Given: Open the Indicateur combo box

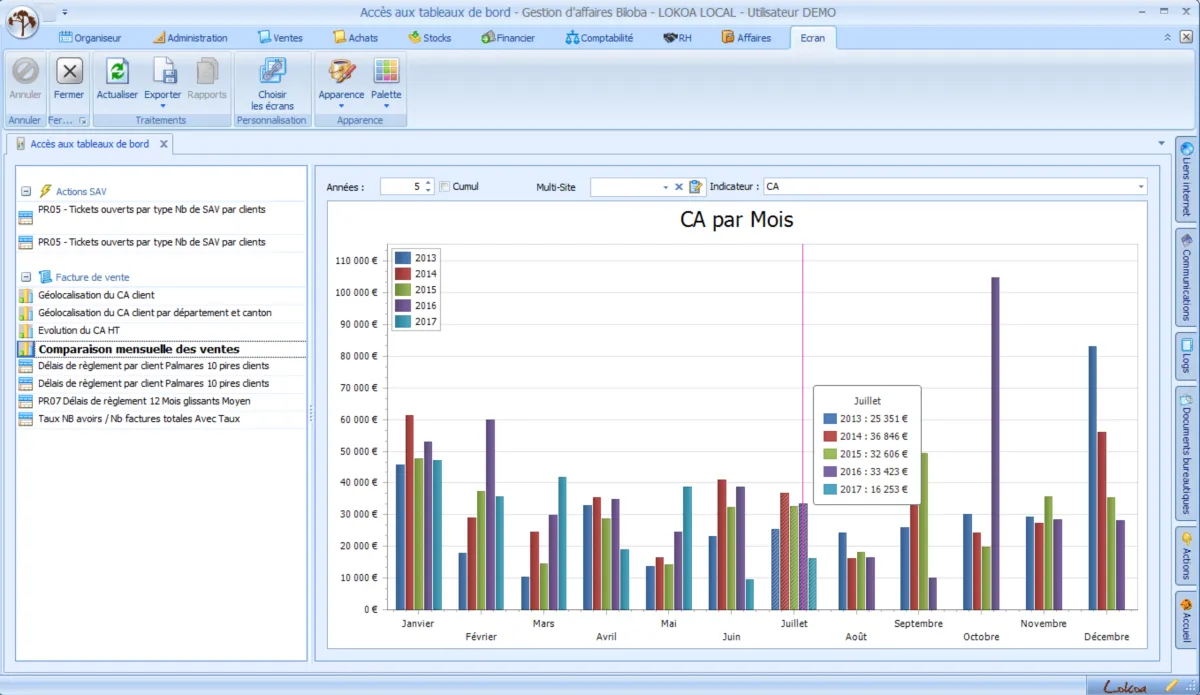Looking at the screenshot, I should [955, 187].
